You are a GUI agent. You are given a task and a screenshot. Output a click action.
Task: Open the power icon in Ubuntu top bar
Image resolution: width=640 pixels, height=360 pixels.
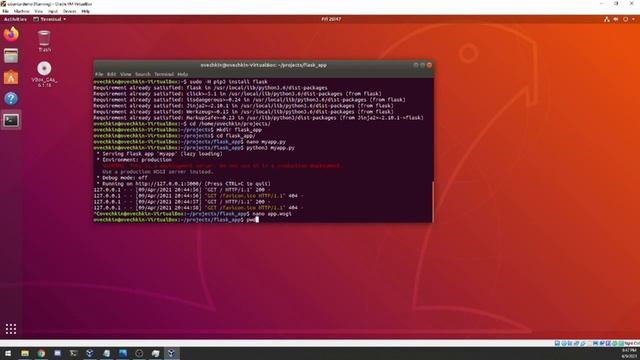click(625, 19)
